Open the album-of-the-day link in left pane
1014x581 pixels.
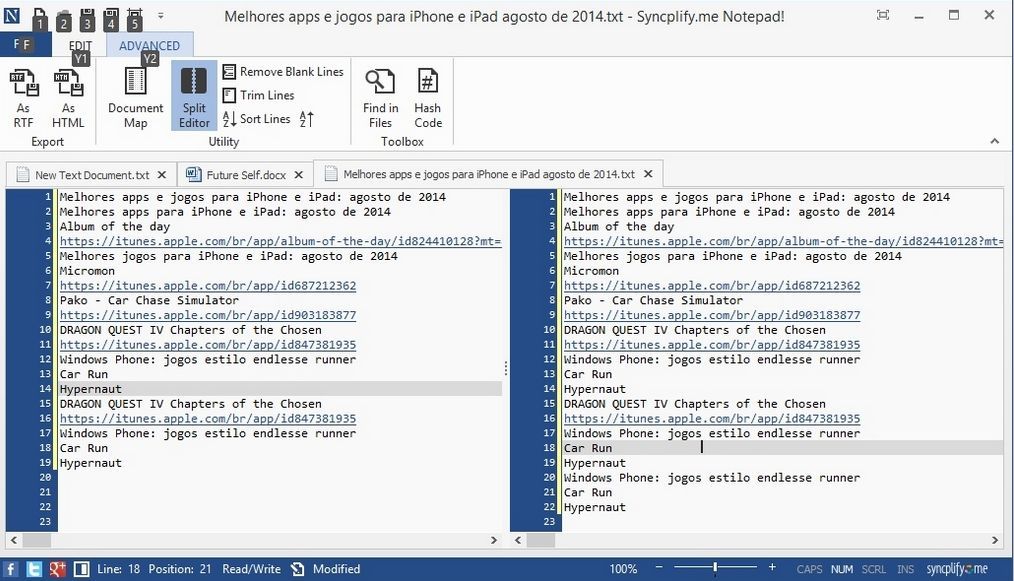pos(280,241)
